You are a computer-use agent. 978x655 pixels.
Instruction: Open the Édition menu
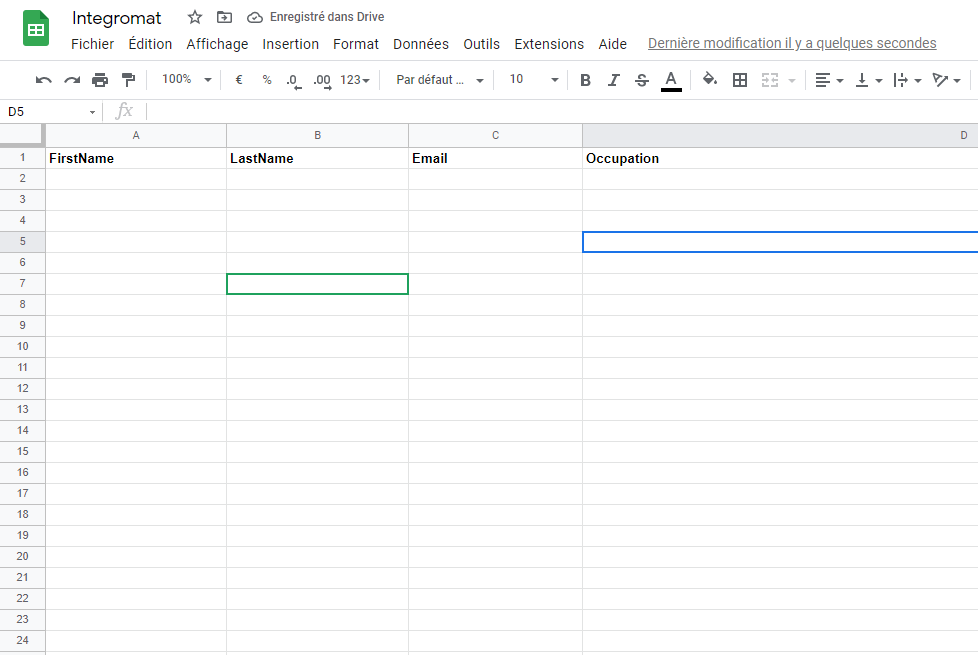150,44
